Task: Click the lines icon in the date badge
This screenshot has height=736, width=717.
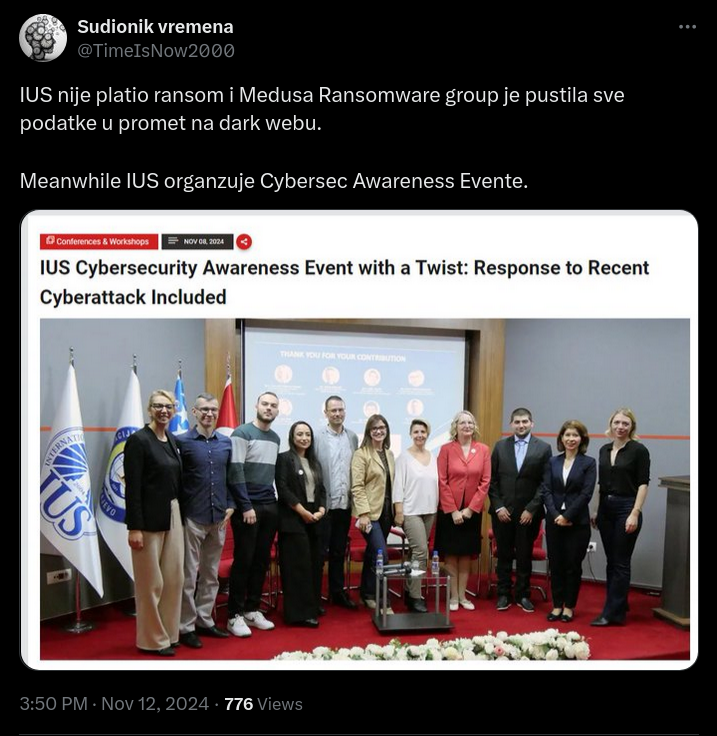Action: (x=173, y=241)
